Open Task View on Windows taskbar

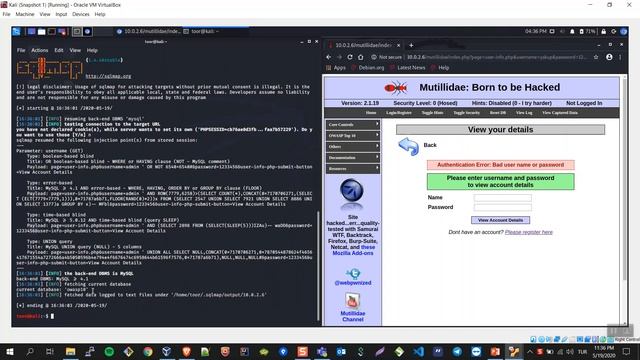tap(50, 351)
